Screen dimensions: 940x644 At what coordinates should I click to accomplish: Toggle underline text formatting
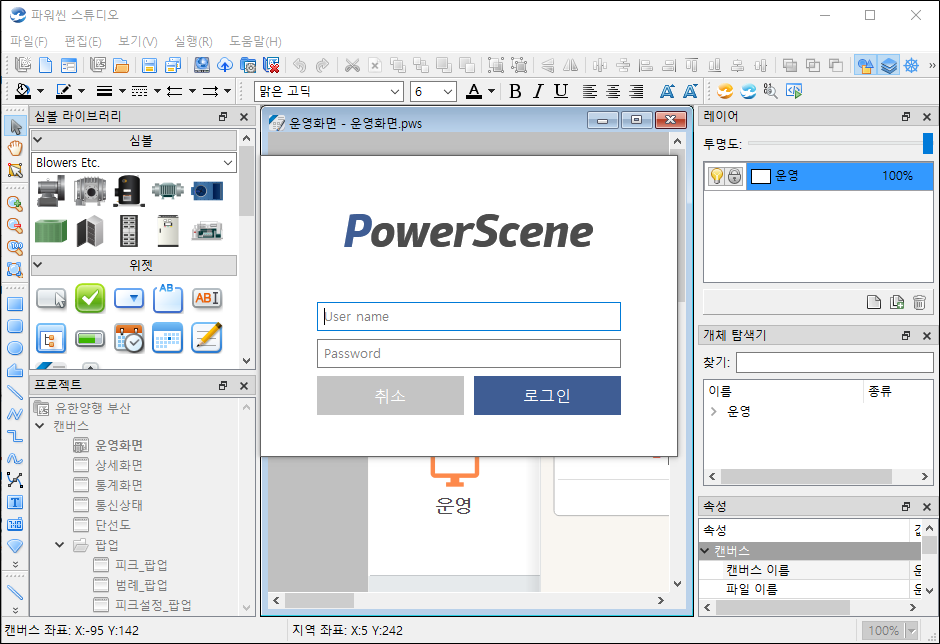[561, 91]
